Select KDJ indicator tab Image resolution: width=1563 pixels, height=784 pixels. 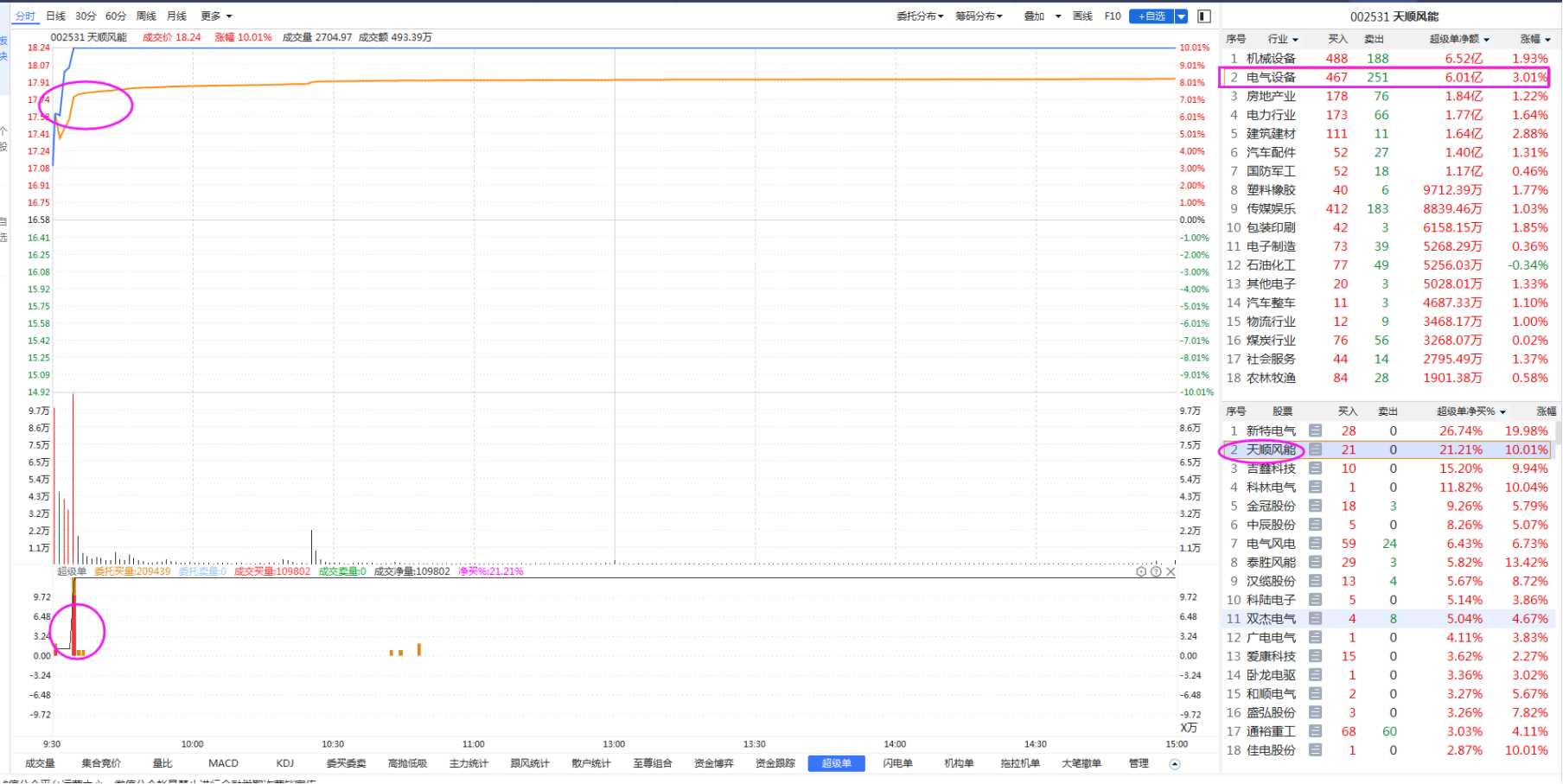point(285,763)
